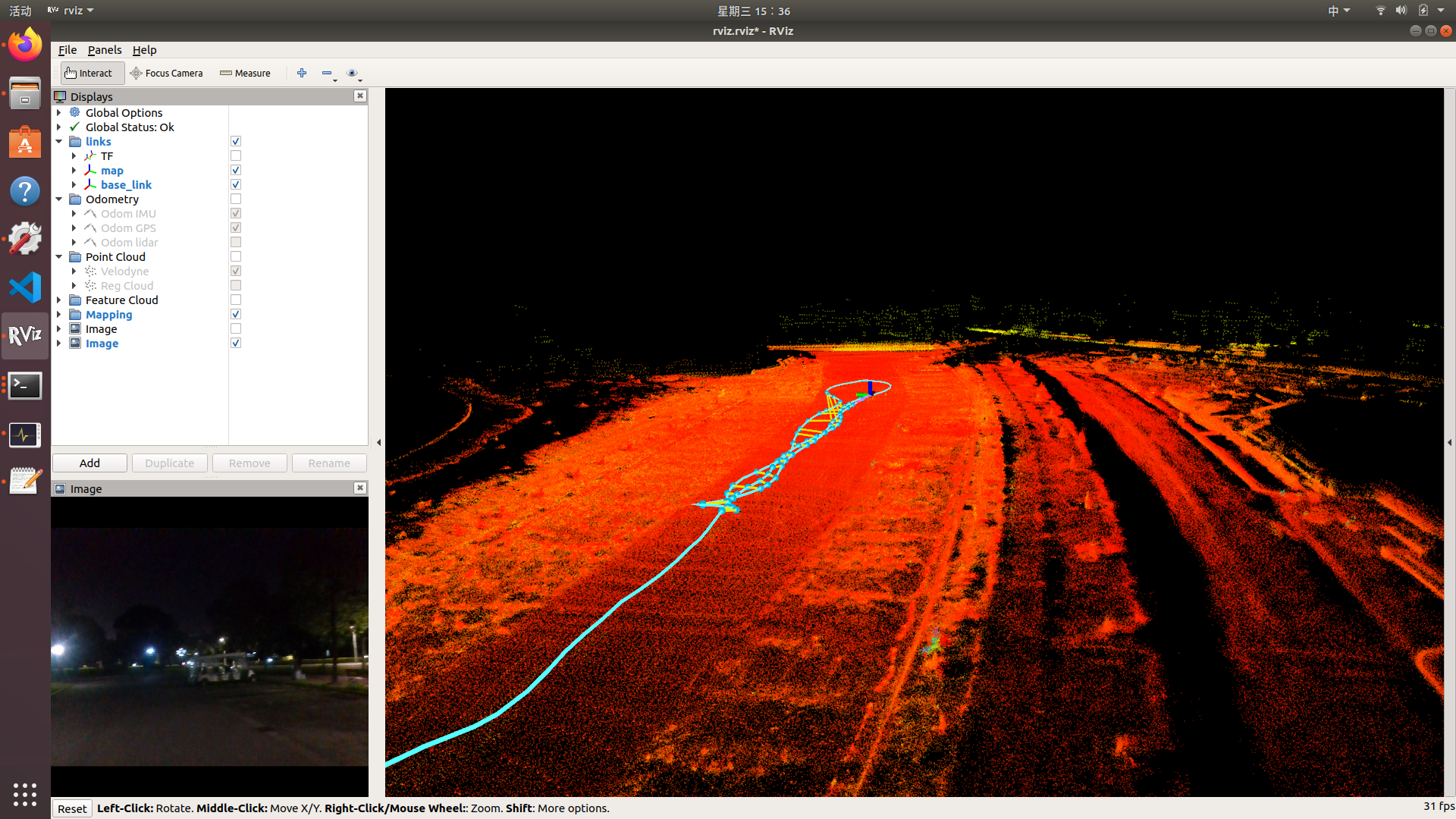1456x819 pixels.
Task: Close the Displays panel
Action: click(360, 96)
